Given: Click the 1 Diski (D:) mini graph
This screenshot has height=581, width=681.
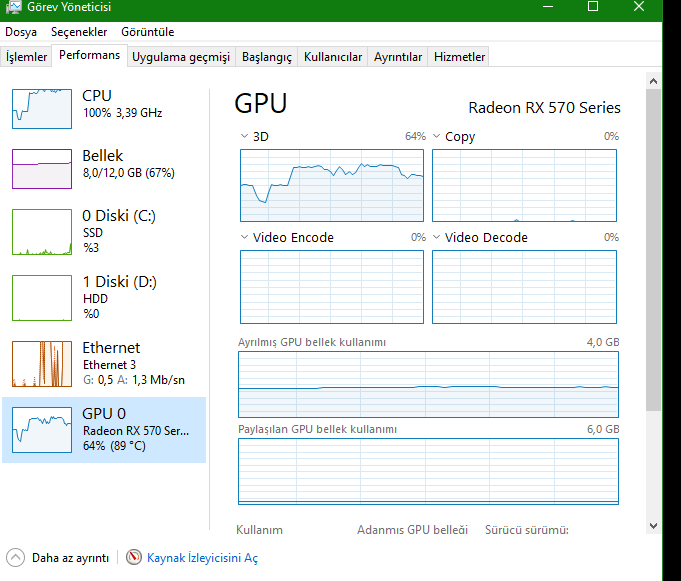Looking at the screenshot, I should coord(42,298).
